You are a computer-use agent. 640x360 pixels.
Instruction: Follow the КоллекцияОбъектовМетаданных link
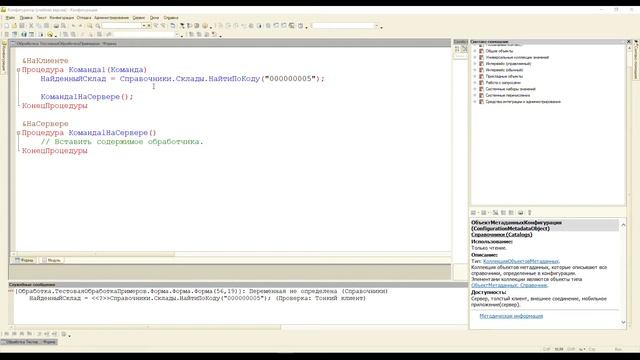(x=521, y=261)
